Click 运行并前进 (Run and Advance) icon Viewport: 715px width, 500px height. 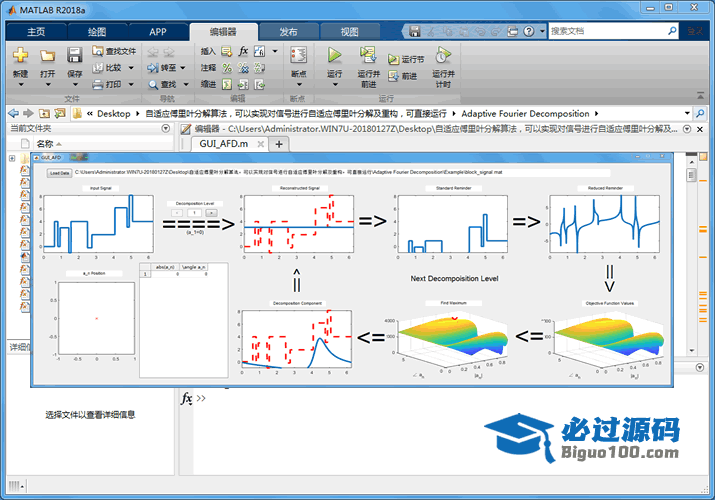click(368, 55)
